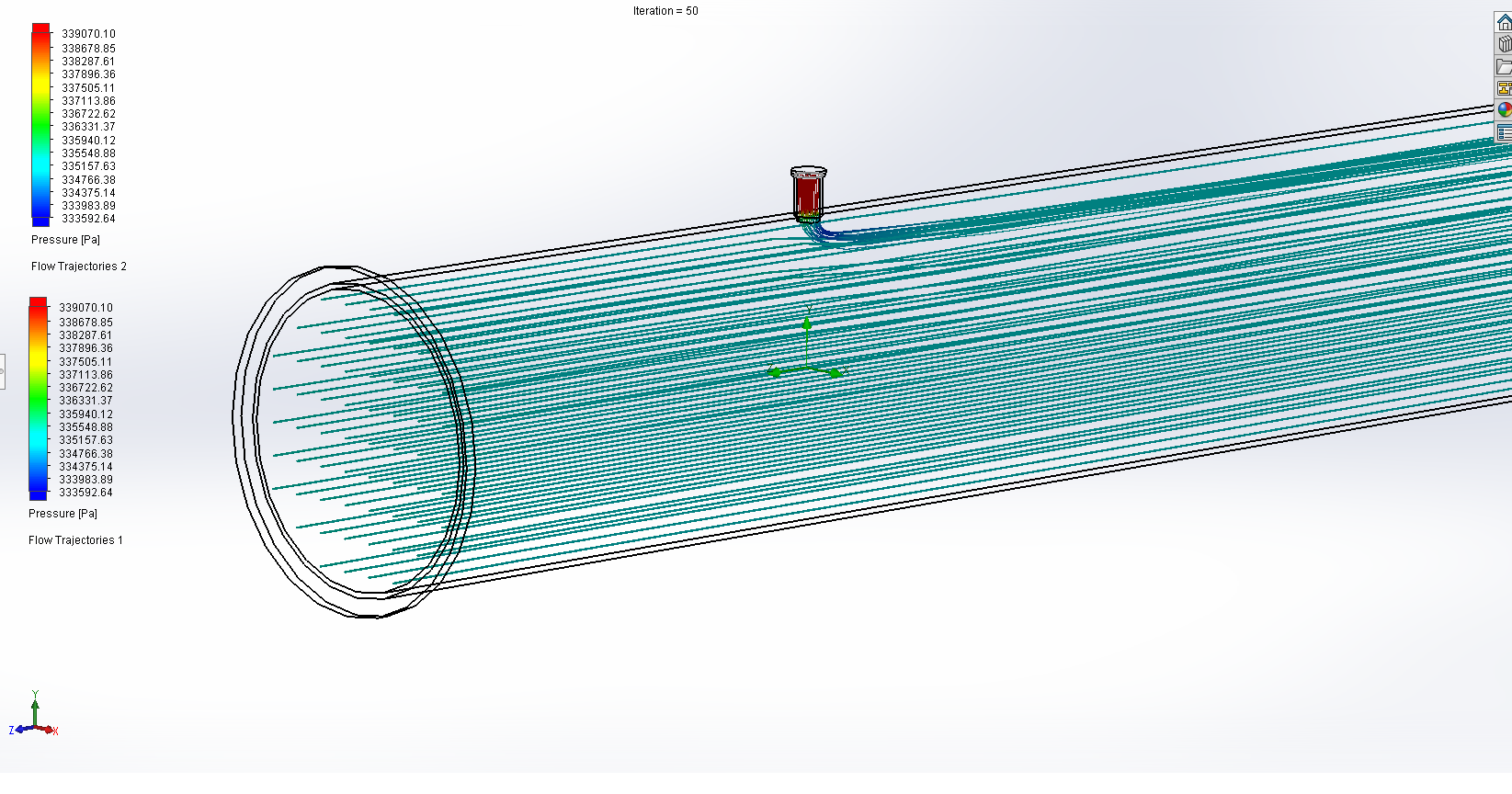Screen dimensions: 1512x794
Task: Click the Flow Trajectories 1 color bar
Action: pos(38,399)
